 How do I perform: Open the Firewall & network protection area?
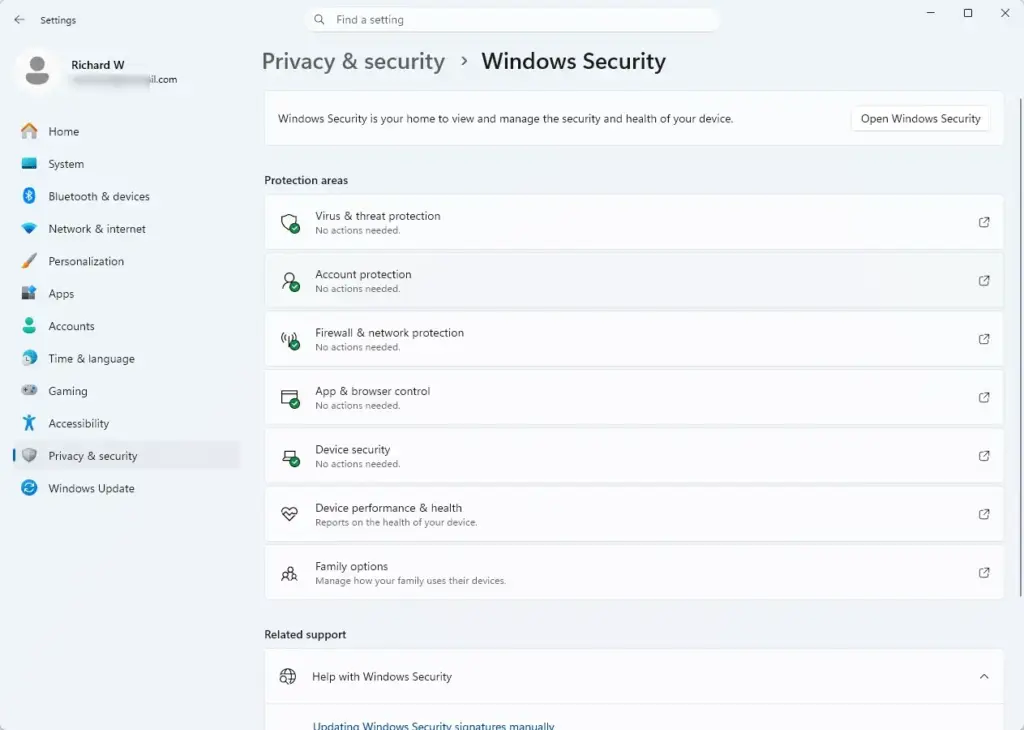[633, 339]
